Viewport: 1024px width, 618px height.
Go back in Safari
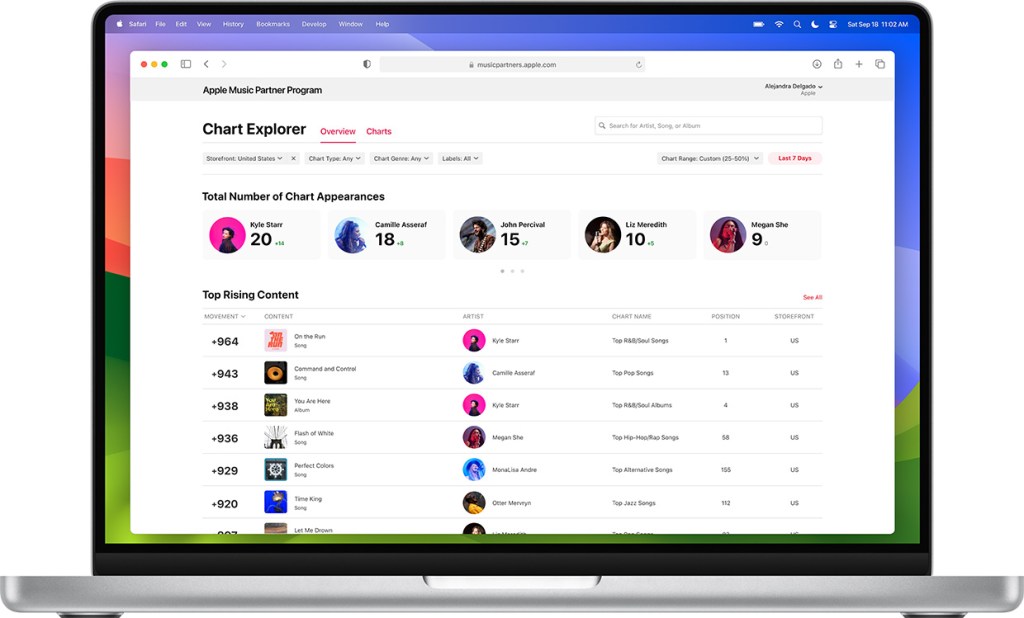[x=206, y=64]
